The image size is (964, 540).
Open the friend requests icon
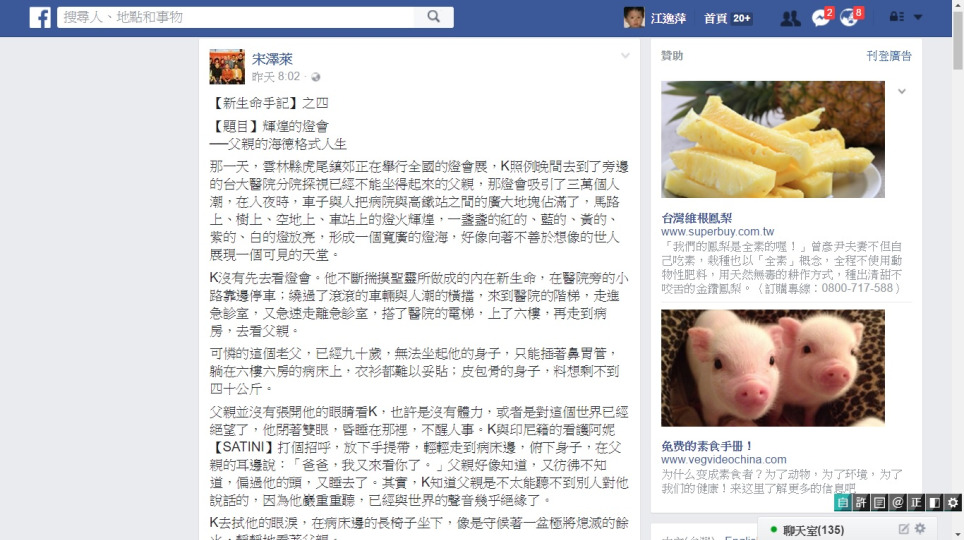coord(790,18)
